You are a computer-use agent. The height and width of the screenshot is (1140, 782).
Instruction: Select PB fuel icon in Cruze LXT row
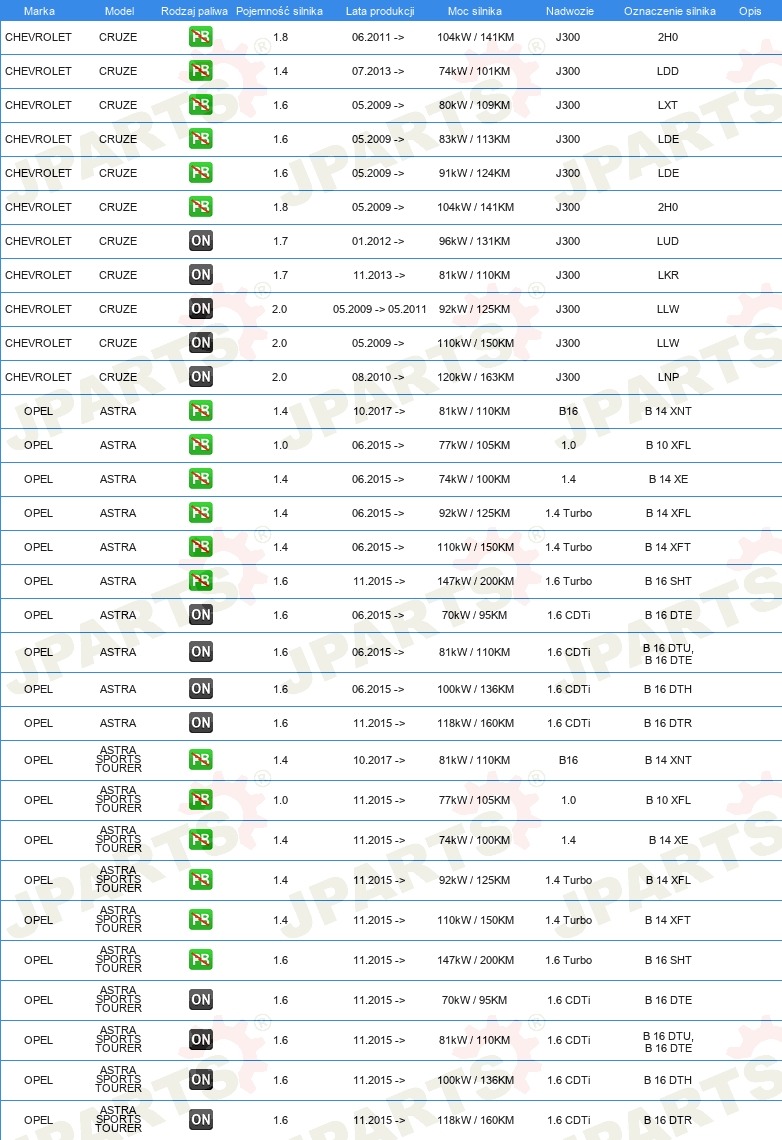[x=201, y=105]
